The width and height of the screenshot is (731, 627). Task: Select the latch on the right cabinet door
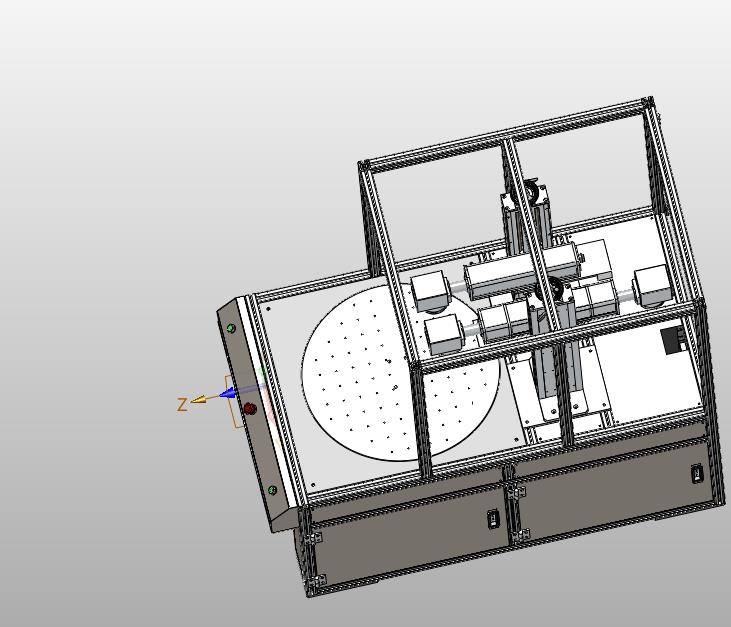tap(697, 474)
